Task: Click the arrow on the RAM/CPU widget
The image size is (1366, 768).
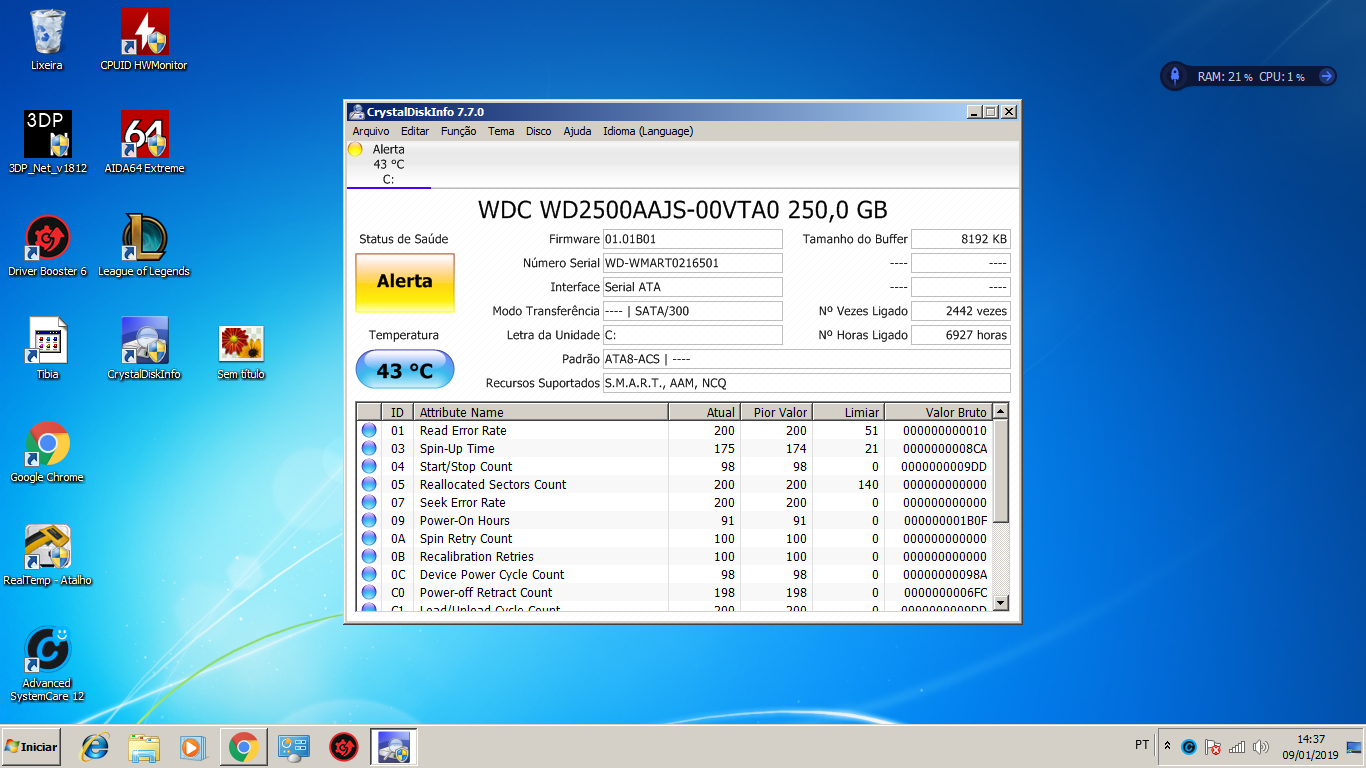Action: 1326,76
